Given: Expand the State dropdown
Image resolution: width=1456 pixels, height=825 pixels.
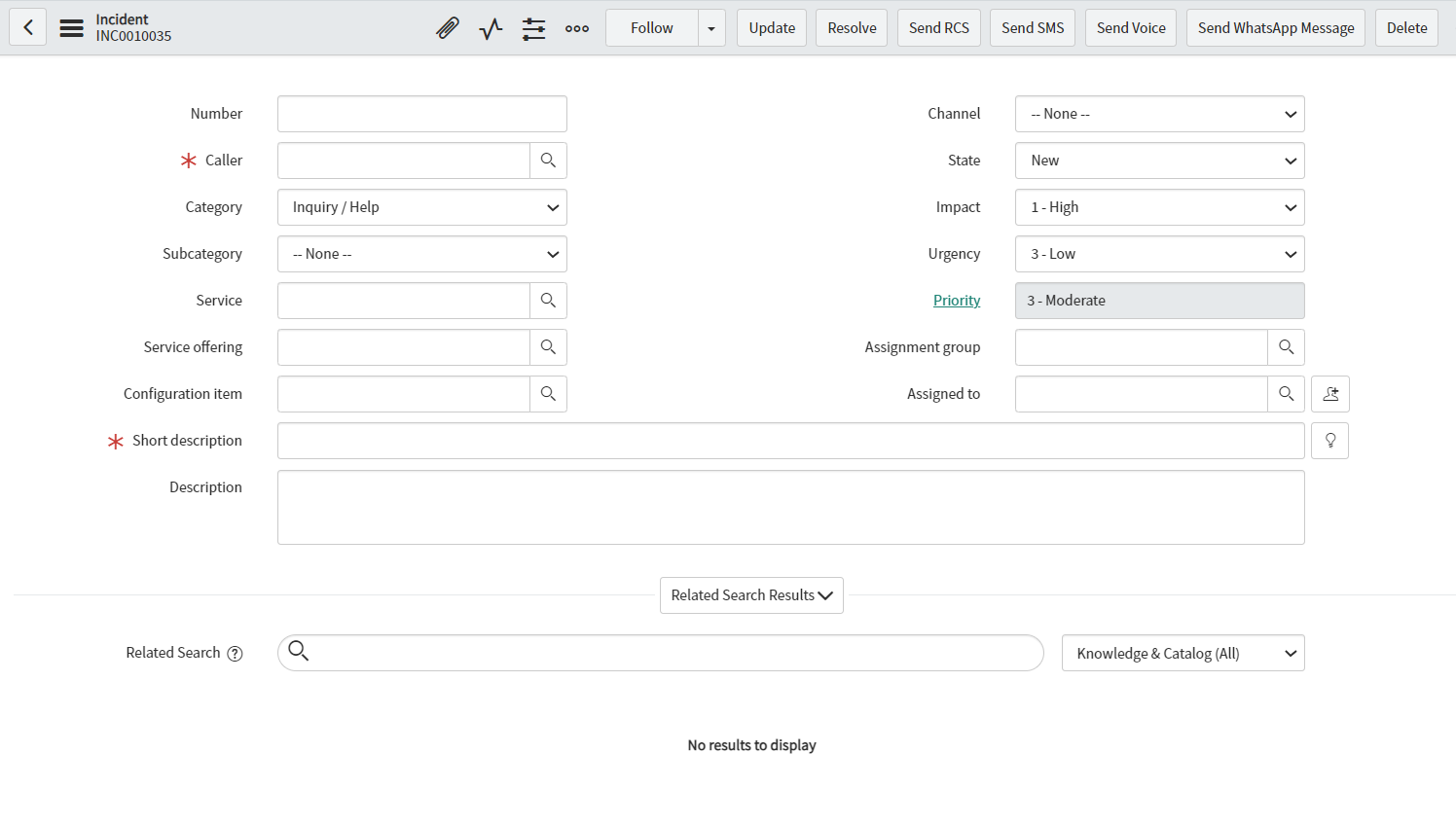Looking at the screenshot, I should [x=1159, y=161].
